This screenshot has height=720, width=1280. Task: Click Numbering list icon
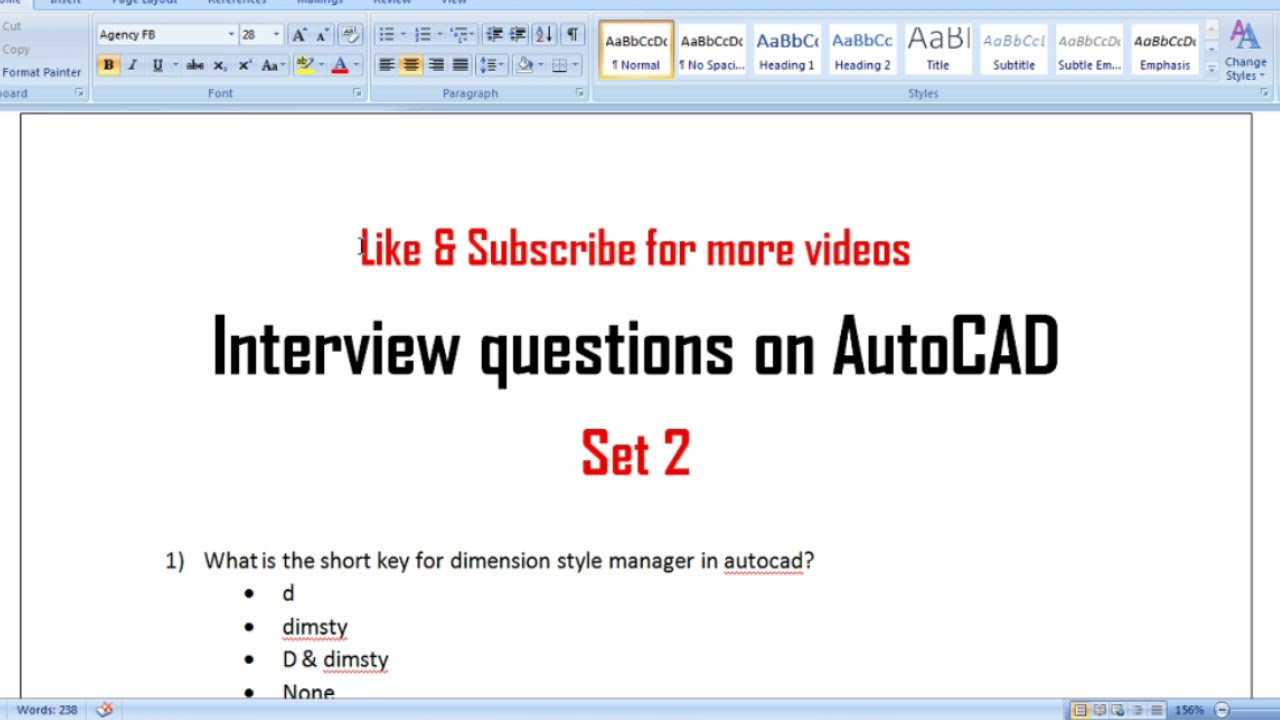423,35
